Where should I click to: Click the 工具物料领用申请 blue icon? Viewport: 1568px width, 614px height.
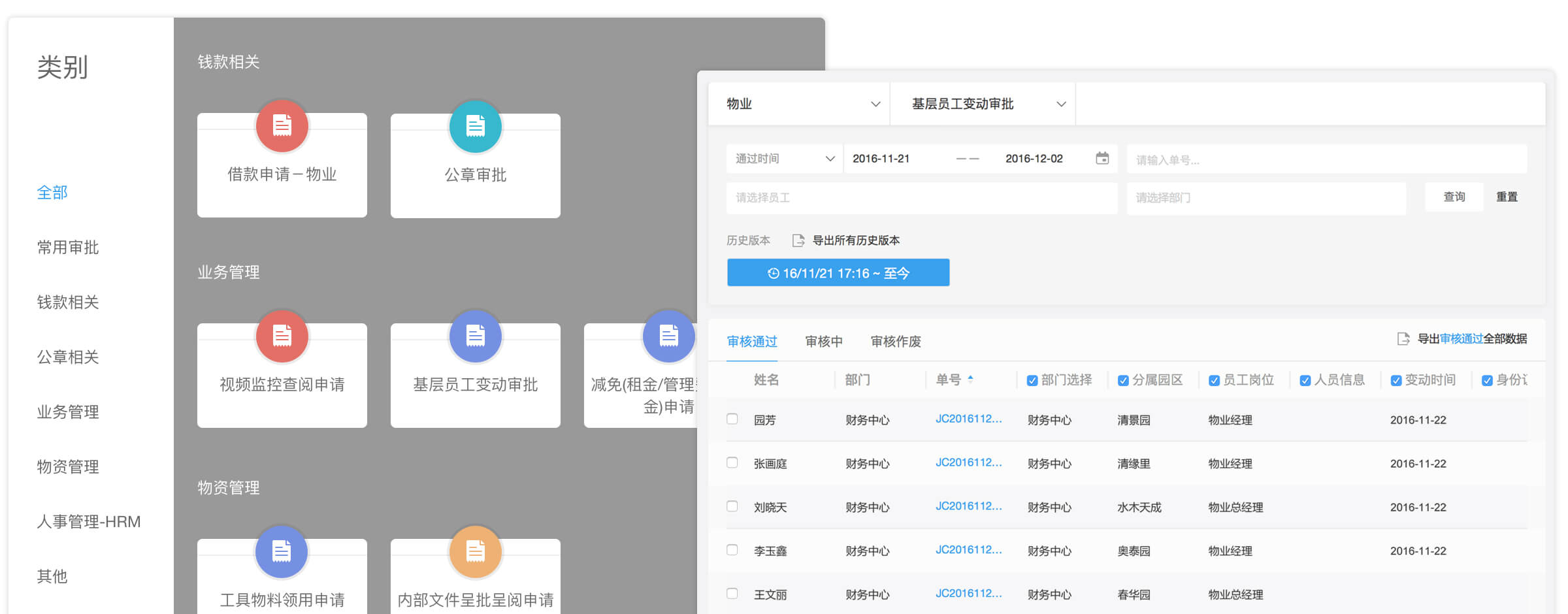click(x=282, y=552)
